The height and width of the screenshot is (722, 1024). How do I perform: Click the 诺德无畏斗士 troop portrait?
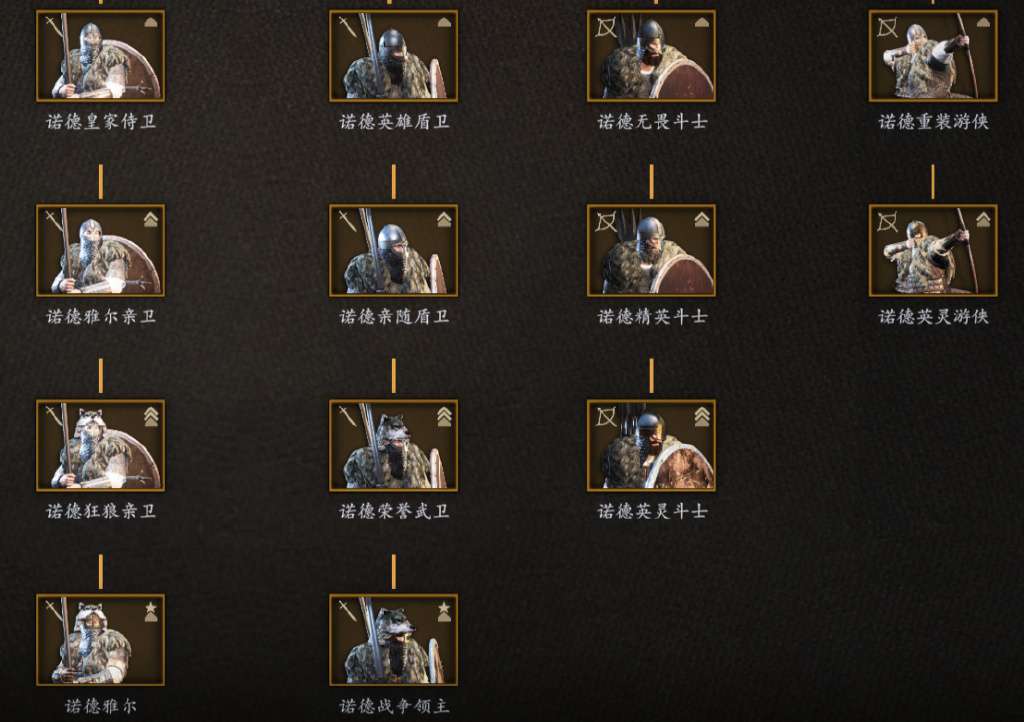pyautogui.click(x=651, y=56)
